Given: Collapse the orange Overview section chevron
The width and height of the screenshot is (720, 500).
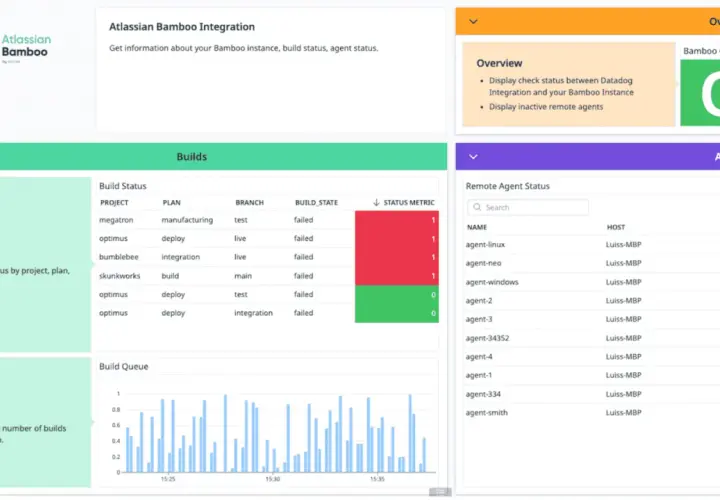Looking at the screenshot, I should (473, 21).
